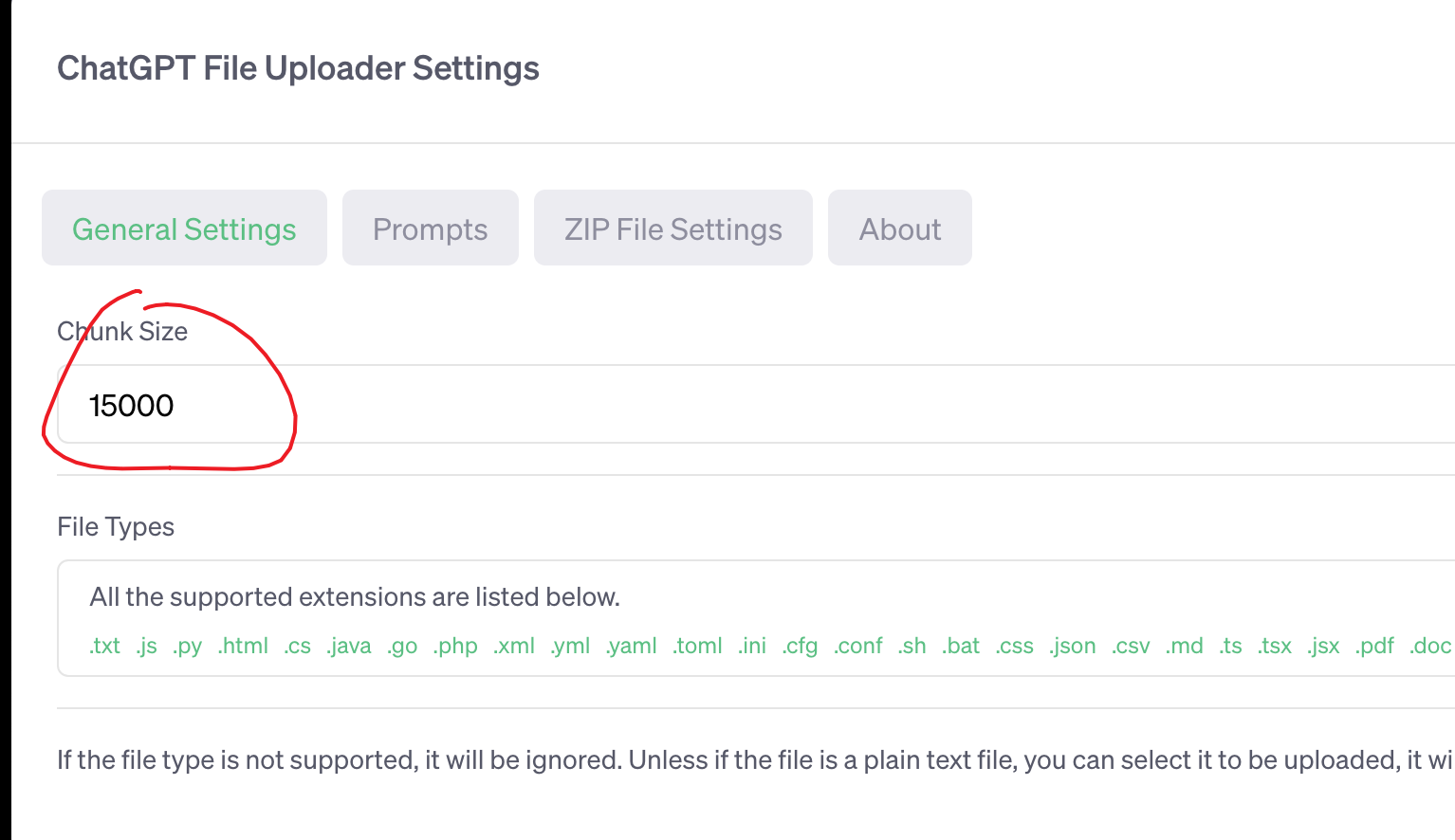Click the .py file type

coord(187,646)
